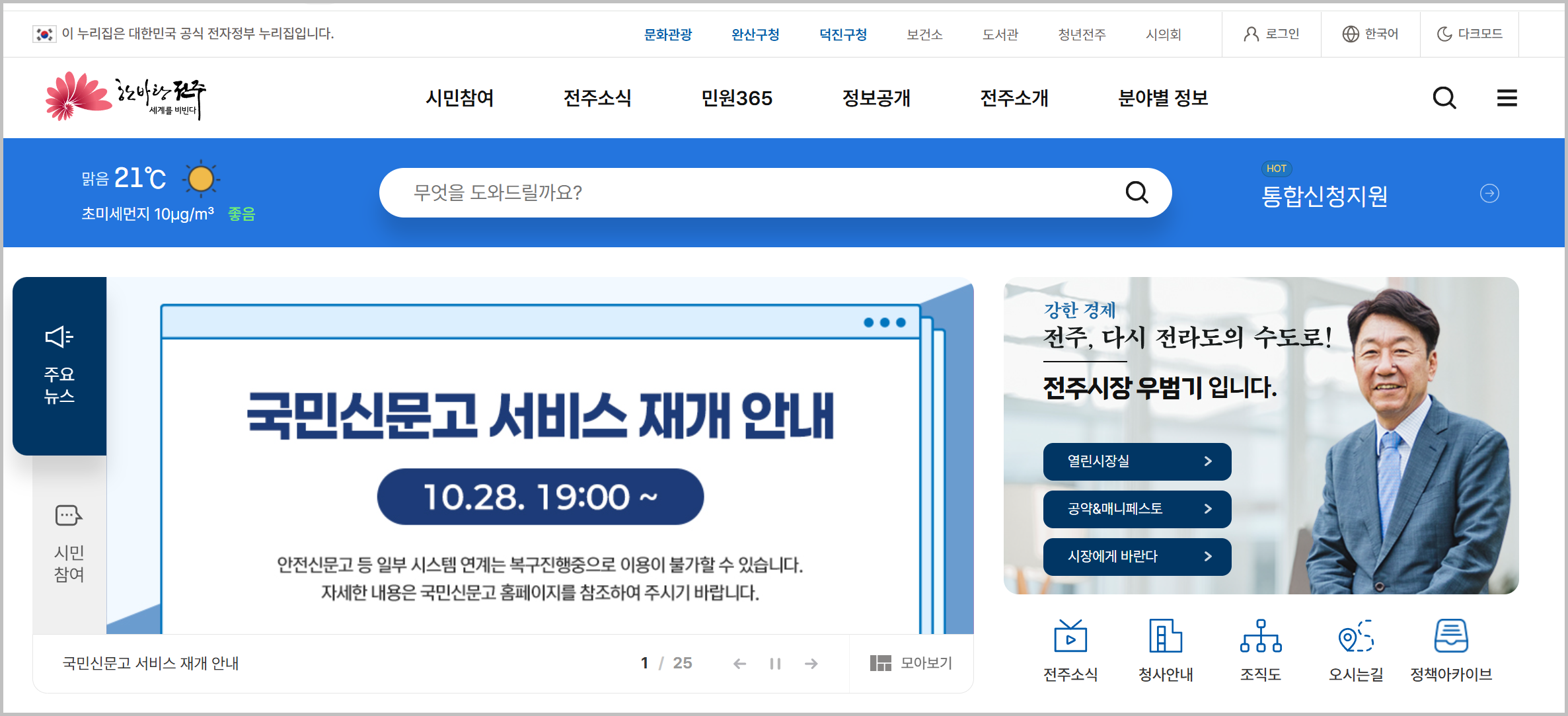The height and width of the screenshot is (716, 1568).
Task: Click the 정책아카이브 archive icon
Action: [1451, 637]
